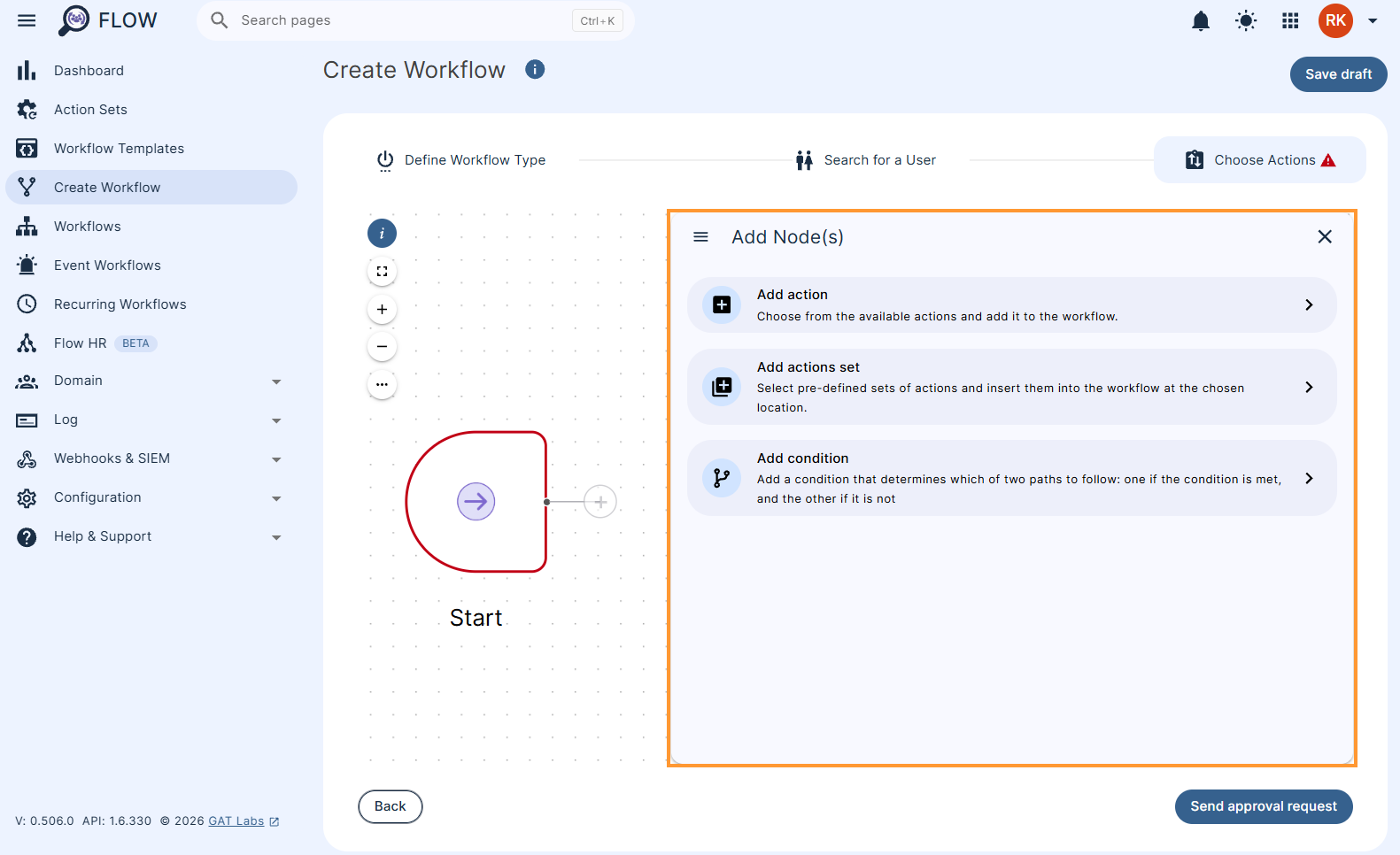This screenshot has width=1400, height=855.
Task: Click the fit-to-view canvas button
Action: 382,272
